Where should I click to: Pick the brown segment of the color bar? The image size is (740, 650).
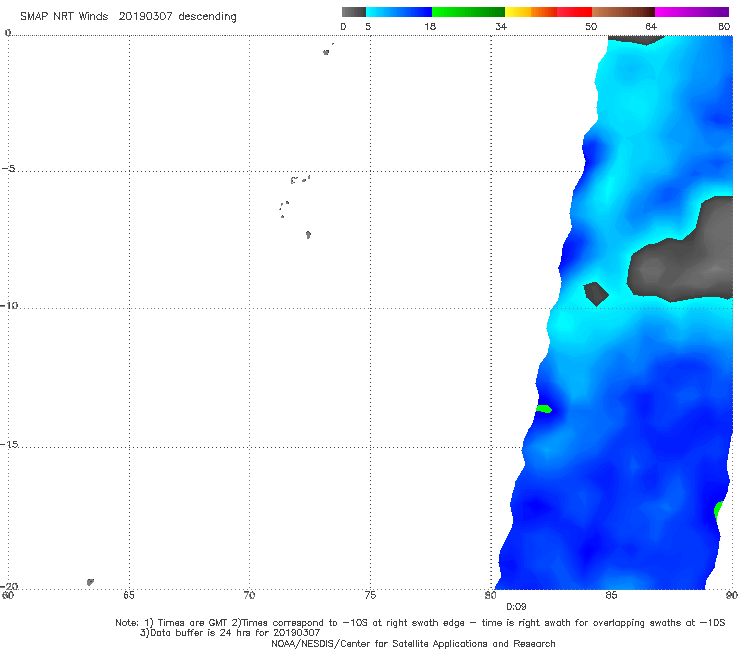[x=623, y=12]
